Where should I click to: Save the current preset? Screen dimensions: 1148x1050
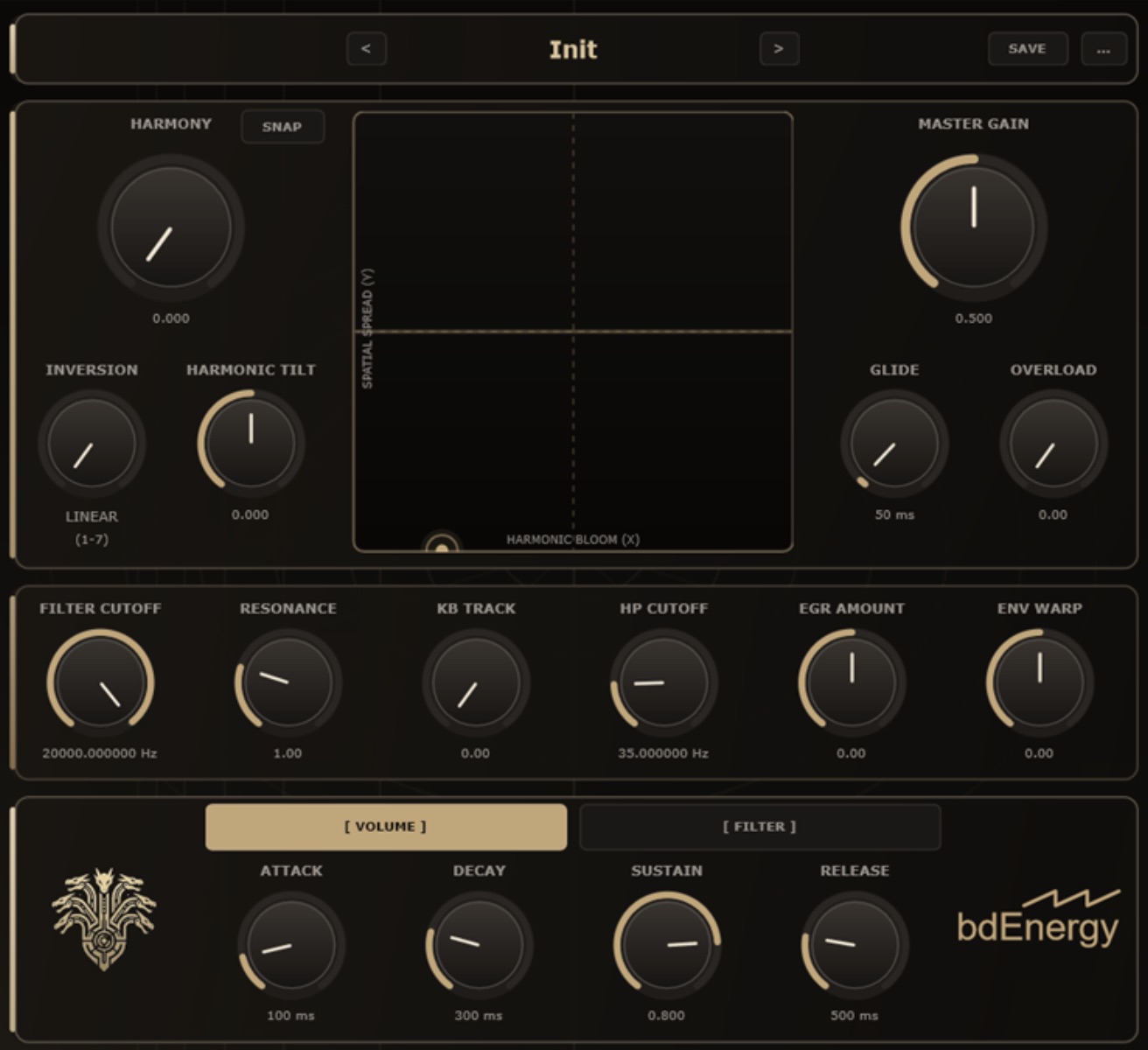[1027, 49]
